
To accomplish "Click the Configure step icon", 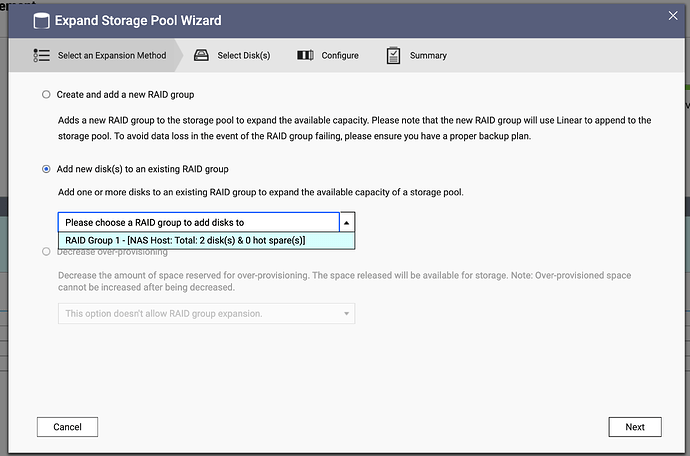I will [x=305, y=55].
